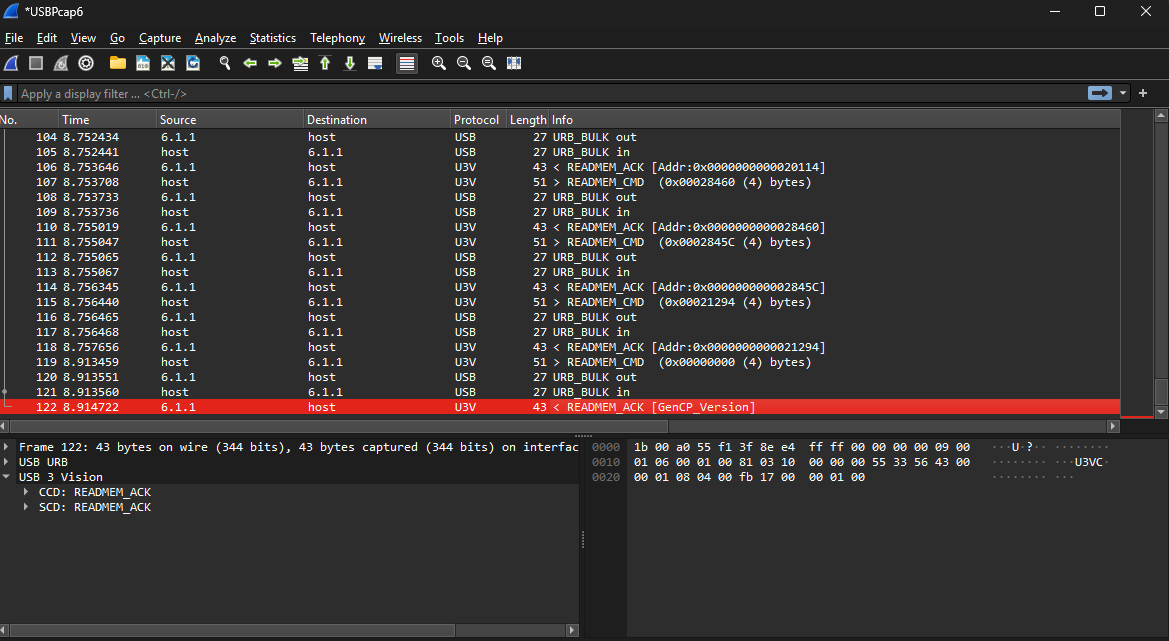Focus the display filter input field
Screen dimensions: 1169x641
[x=550, y=94]
